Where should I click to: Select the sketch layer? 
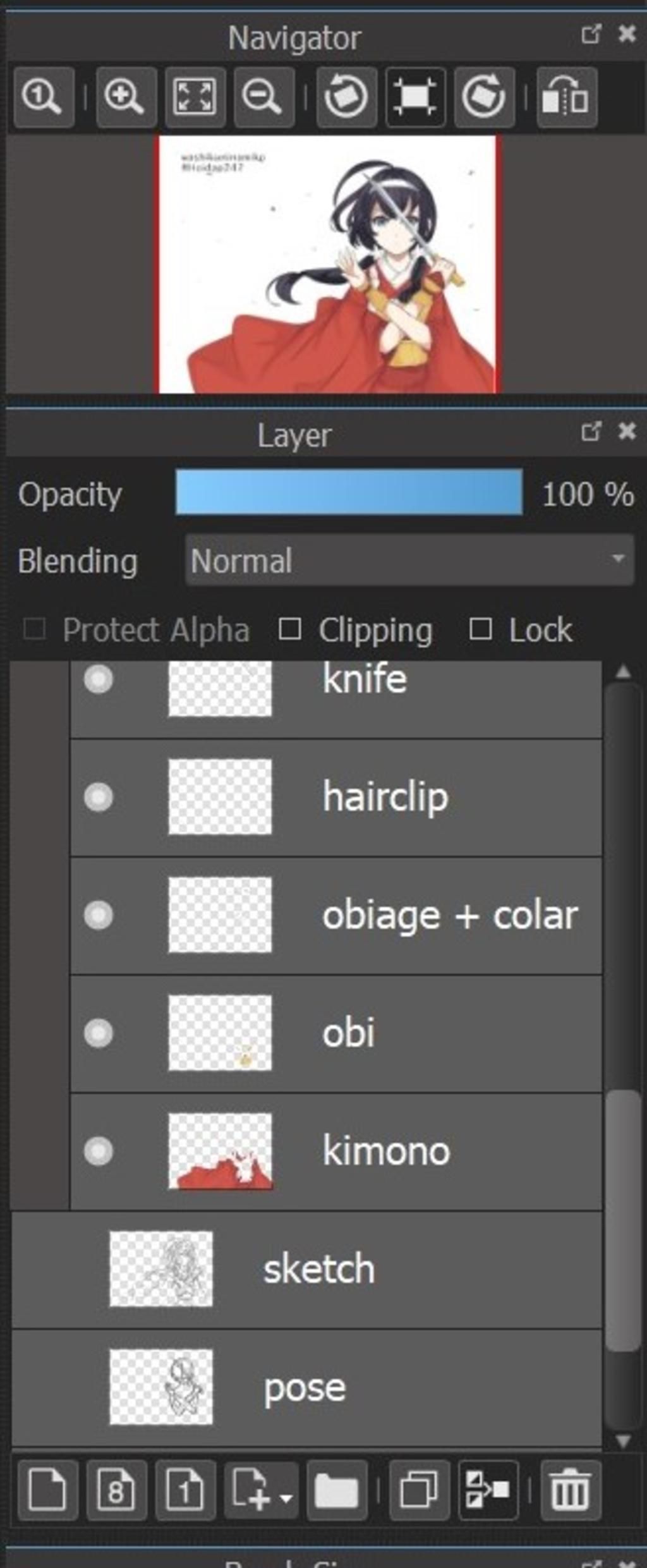coord(306,1269)
